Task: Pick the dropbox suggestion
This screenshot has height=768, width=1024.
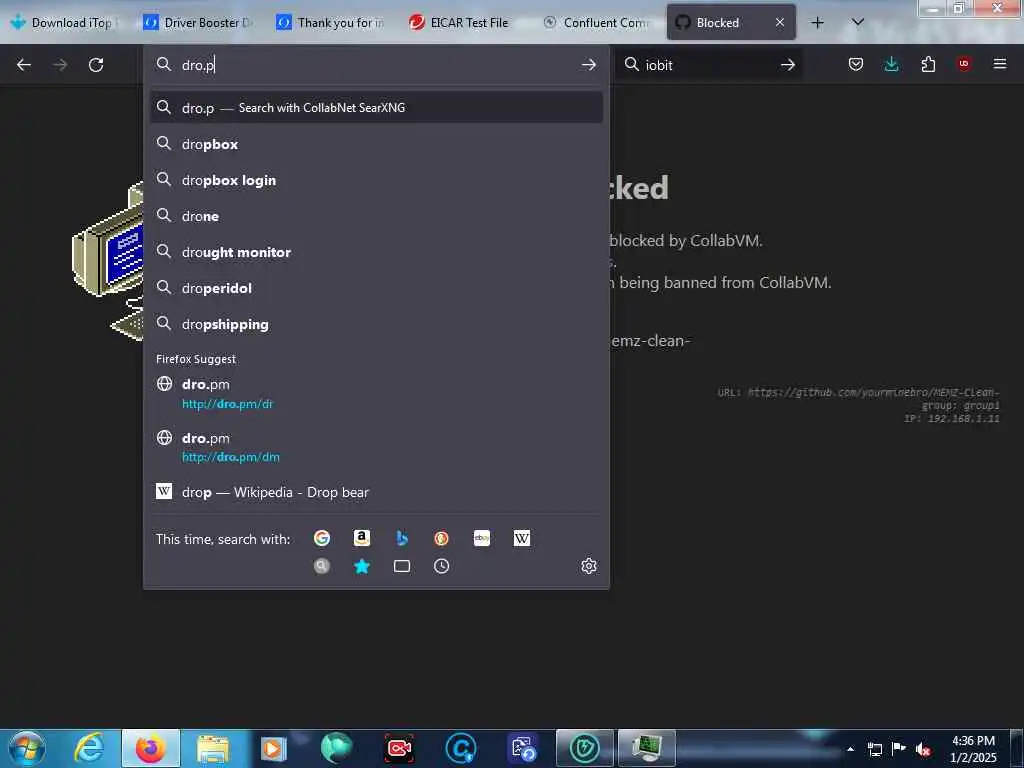Action: pyautogui.click(x=377, y=144)
